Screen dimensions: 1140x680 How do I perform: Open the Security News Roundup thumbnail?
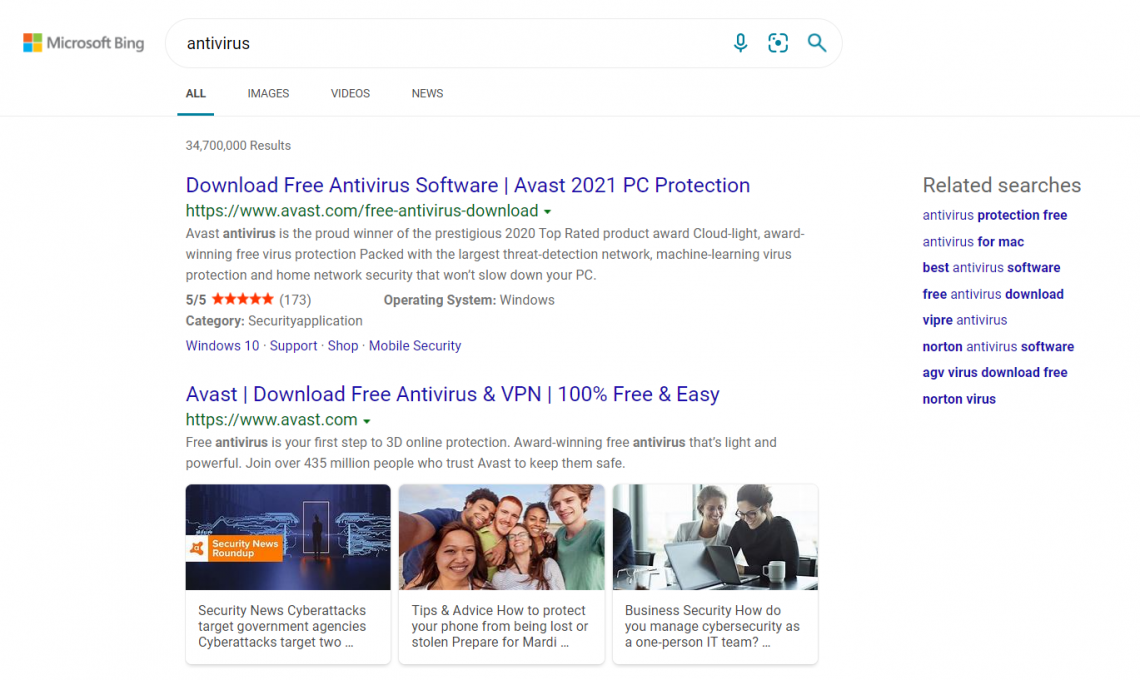[x=288, y=538]
